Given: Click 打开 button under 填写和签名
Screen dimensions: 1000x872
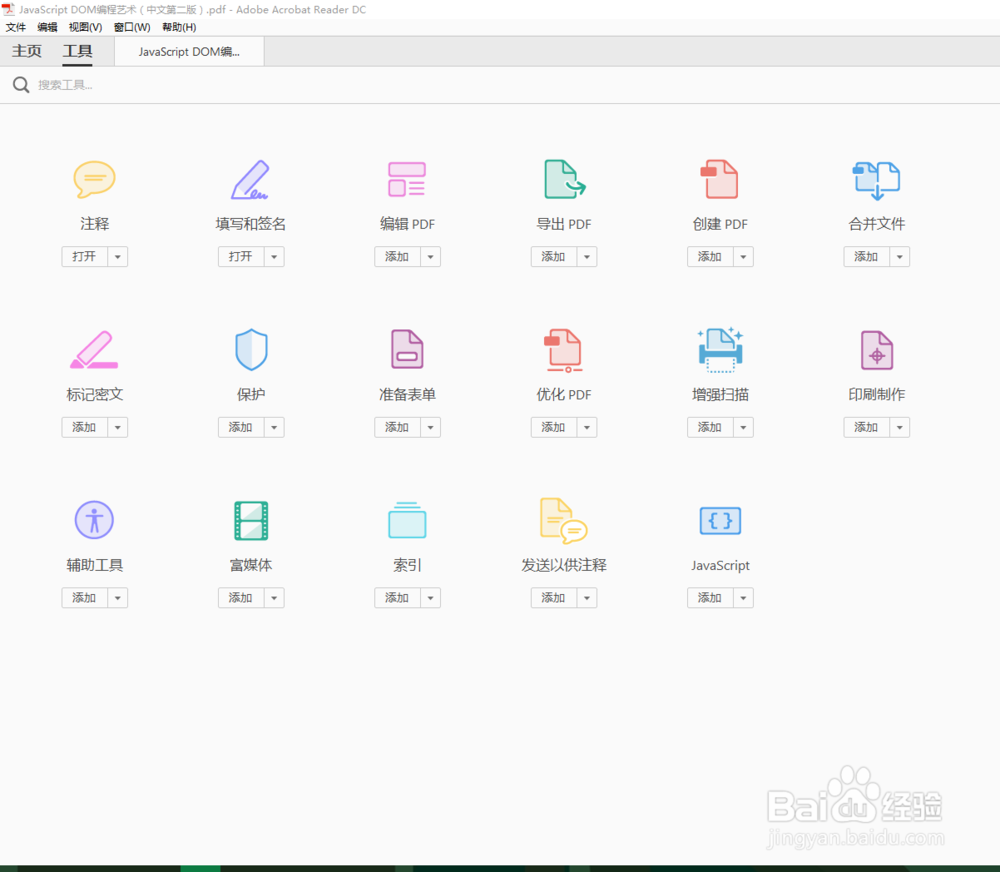Looking at the screenshot, I should [241, 256].
